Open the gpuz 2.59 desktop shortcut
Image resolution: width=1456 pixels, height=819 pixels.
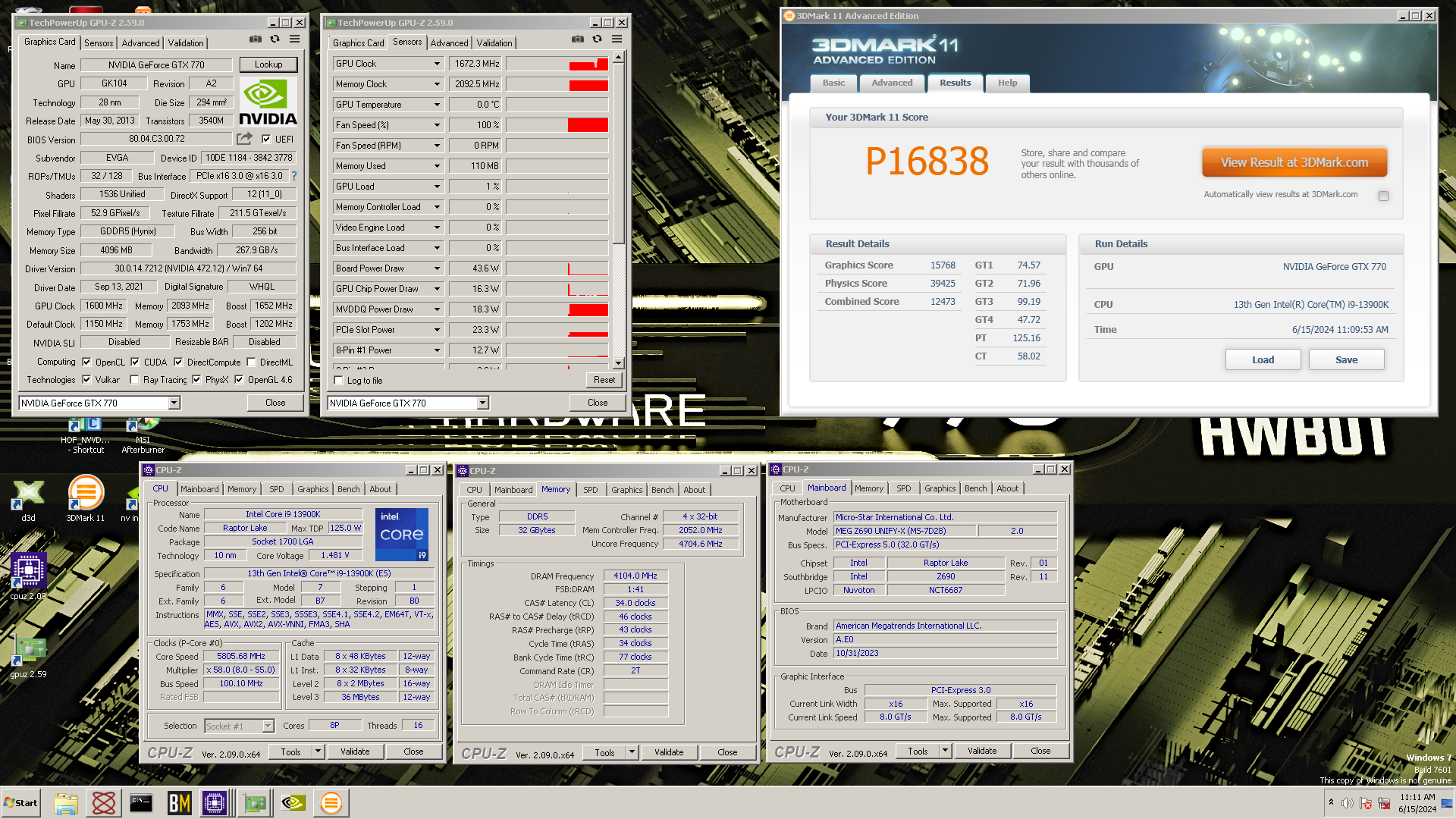click(28, 656)
